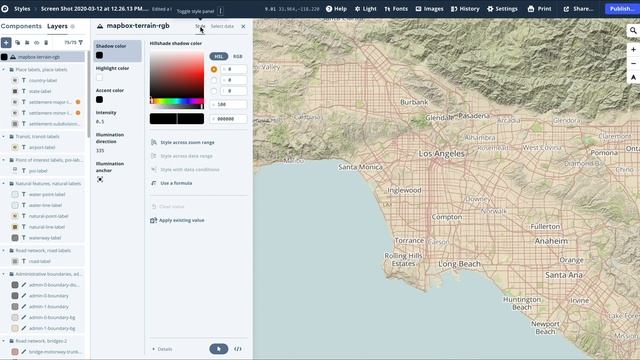Select the Shadow color black swatch
Viewport: 640px width, 360px height.
coord(100,56)
